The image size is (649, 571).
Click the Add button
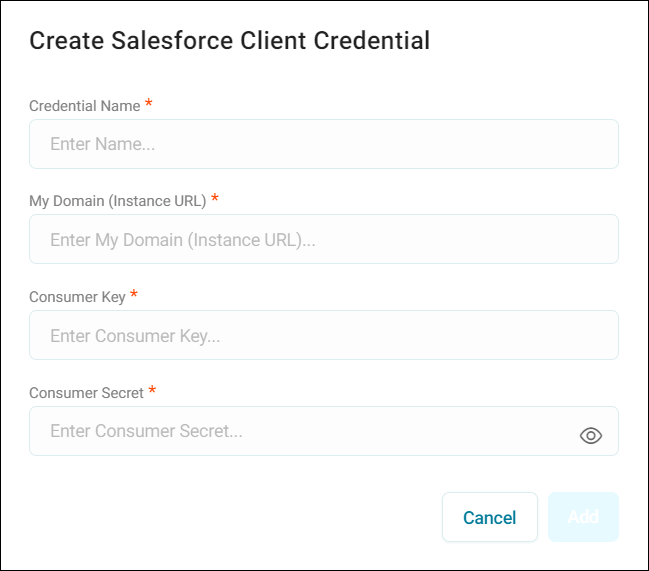583,517
